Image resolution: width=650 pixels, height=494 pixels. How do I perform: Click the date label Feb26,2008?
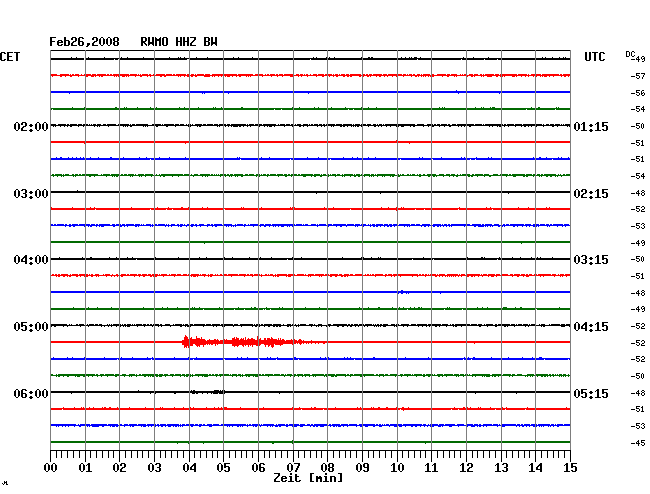(x=84, y=42)
